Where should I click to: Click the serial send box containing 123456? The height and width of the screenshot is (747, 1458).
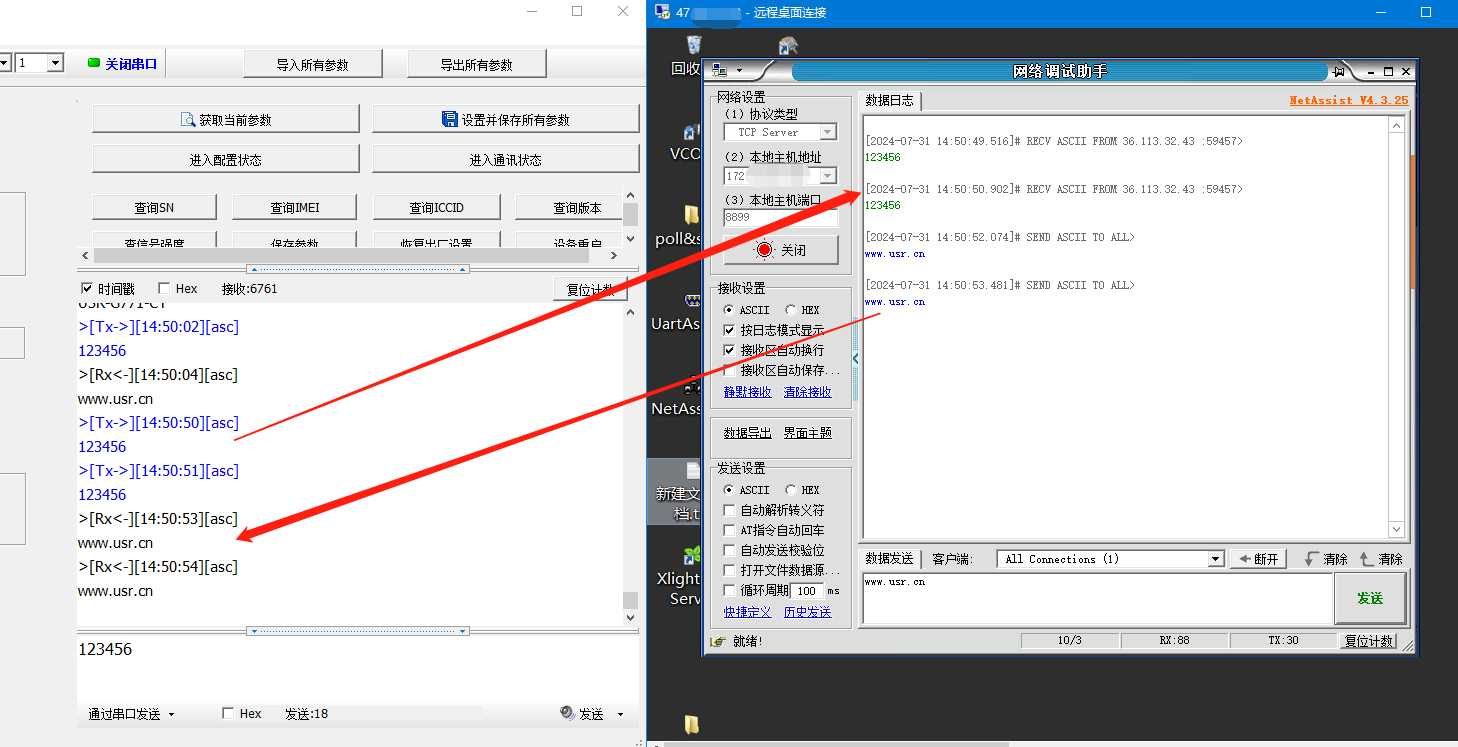358,666
